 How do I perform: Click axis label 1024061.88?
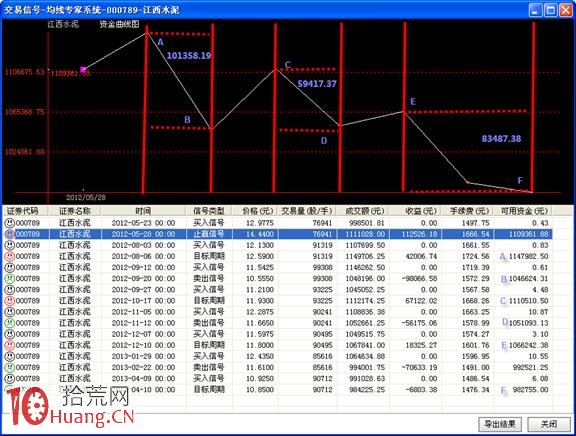(x=24, y=151)
